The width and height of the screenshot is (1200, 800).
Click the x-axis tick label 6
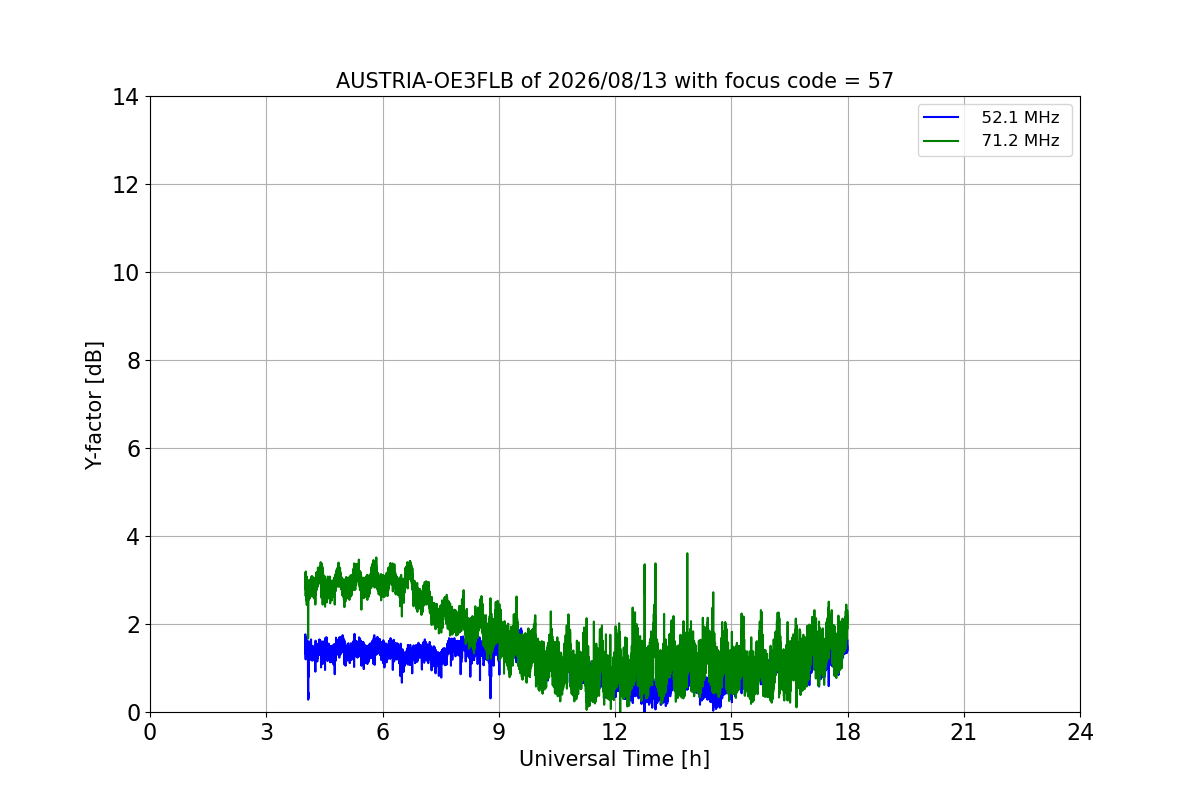point(383,732)
